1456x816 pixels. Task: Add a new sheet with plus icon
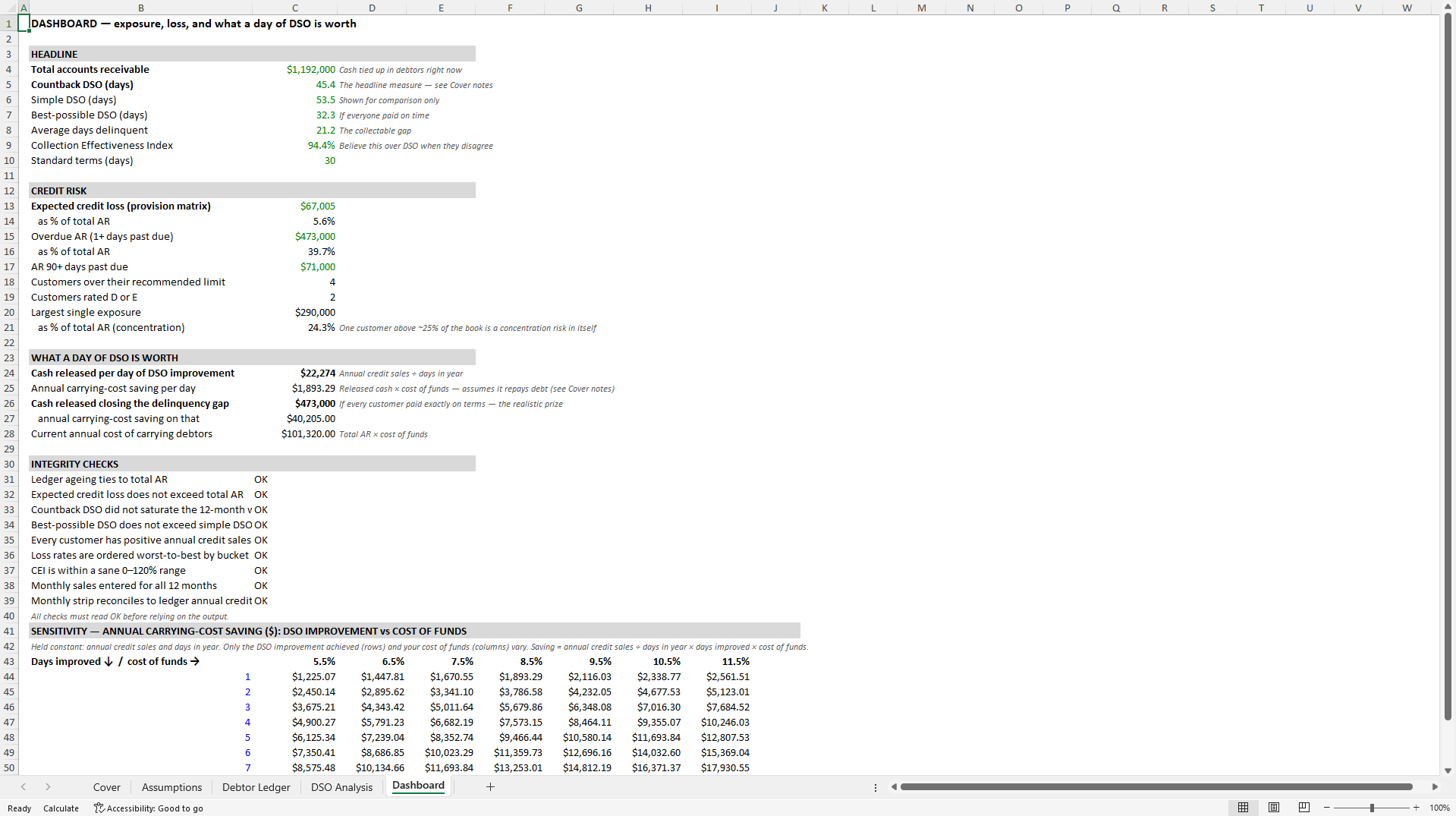(490, 787)
